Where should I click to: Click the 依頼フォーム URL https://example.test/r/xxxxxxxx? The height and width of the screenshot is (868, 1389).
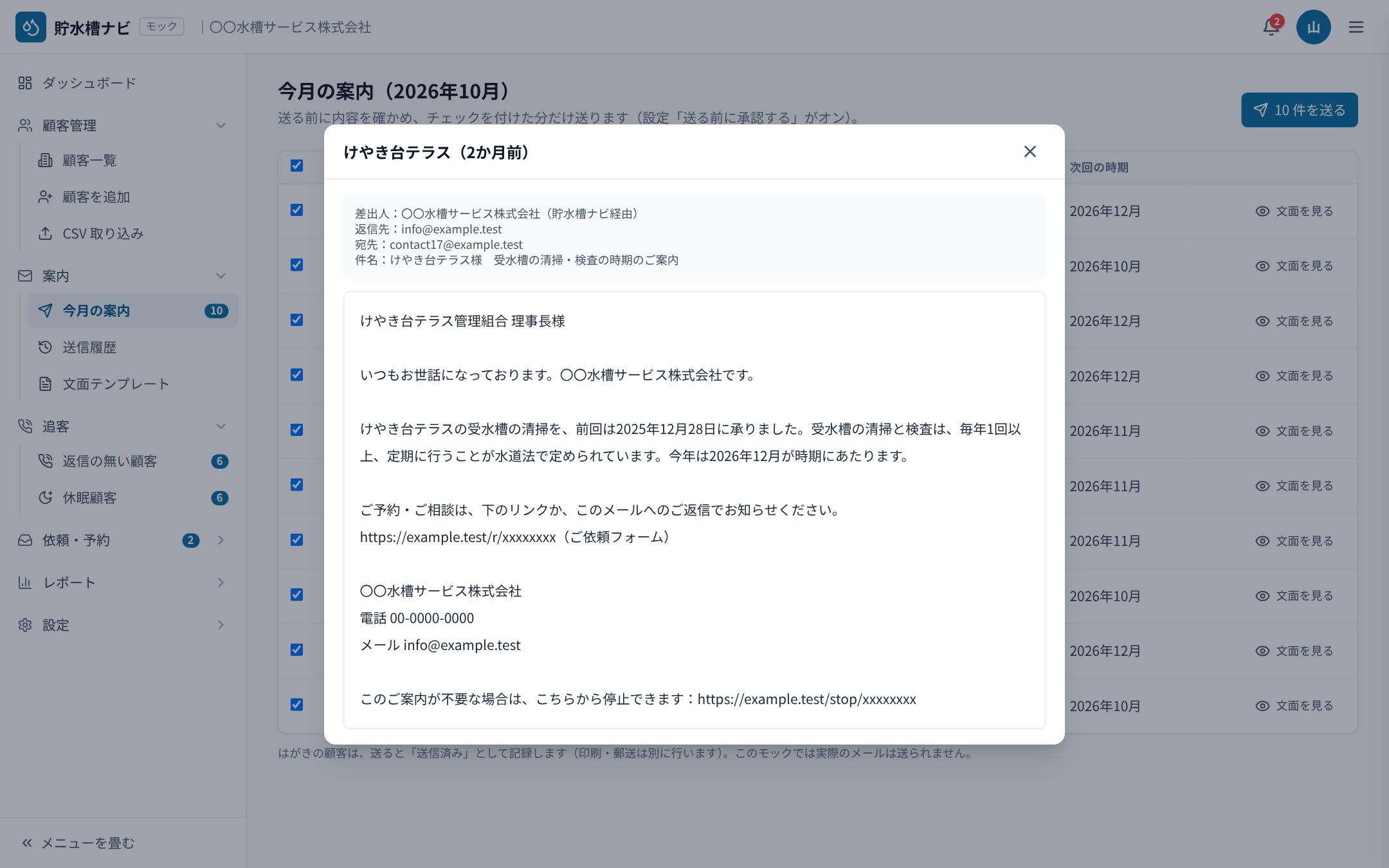pyautogui.click(x=458, y=537)
